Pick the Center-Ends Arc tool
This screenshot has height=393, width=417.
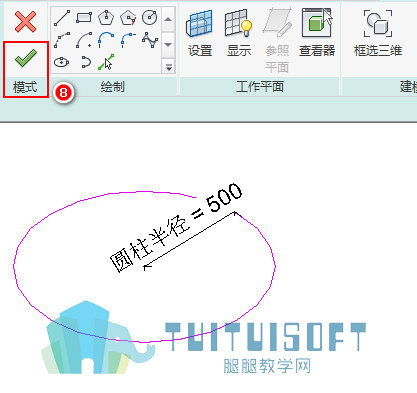pos(84,40)
